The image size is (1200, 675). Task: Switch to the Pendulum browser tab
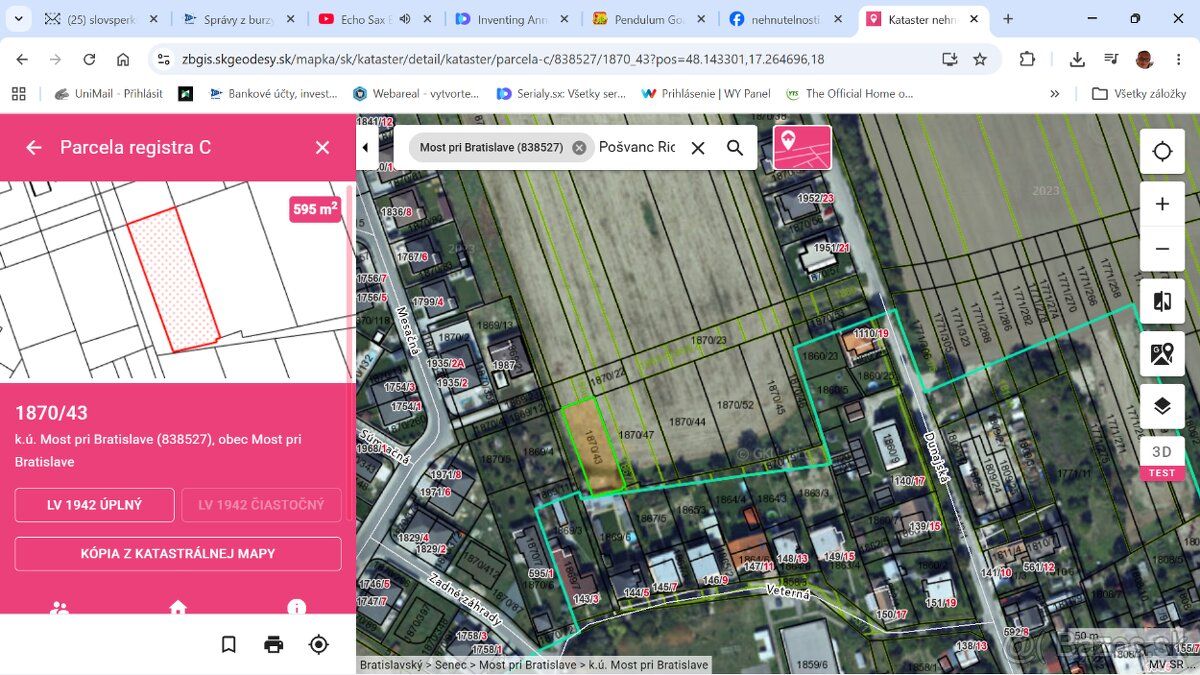649,19
